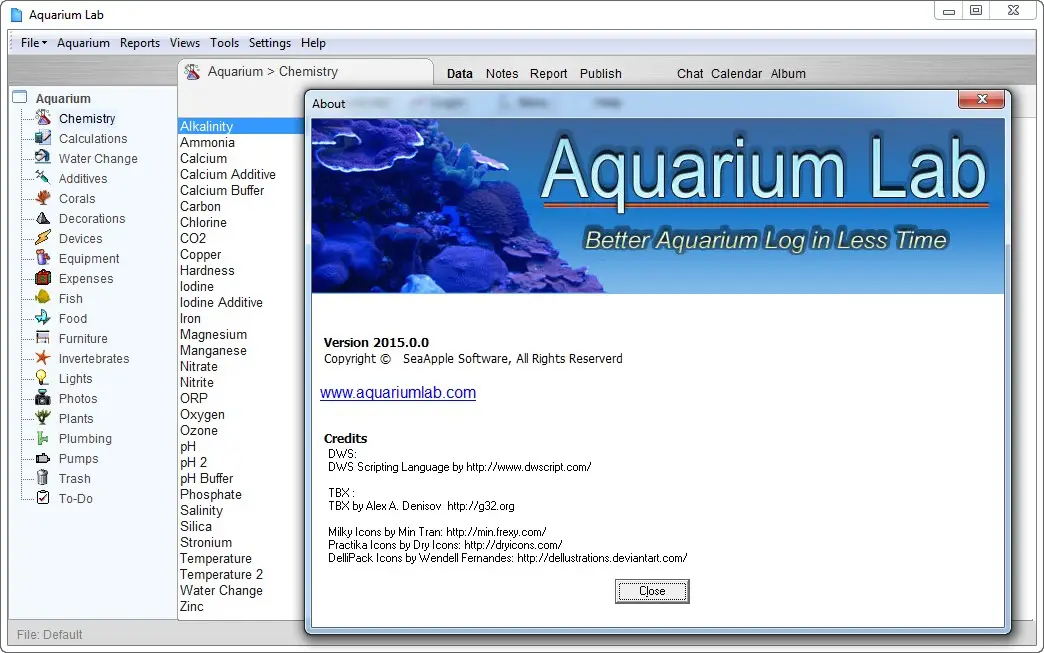Click the Close button in About dialog
Viewport: 1044px width, 653px height.
tap(652, 591)
